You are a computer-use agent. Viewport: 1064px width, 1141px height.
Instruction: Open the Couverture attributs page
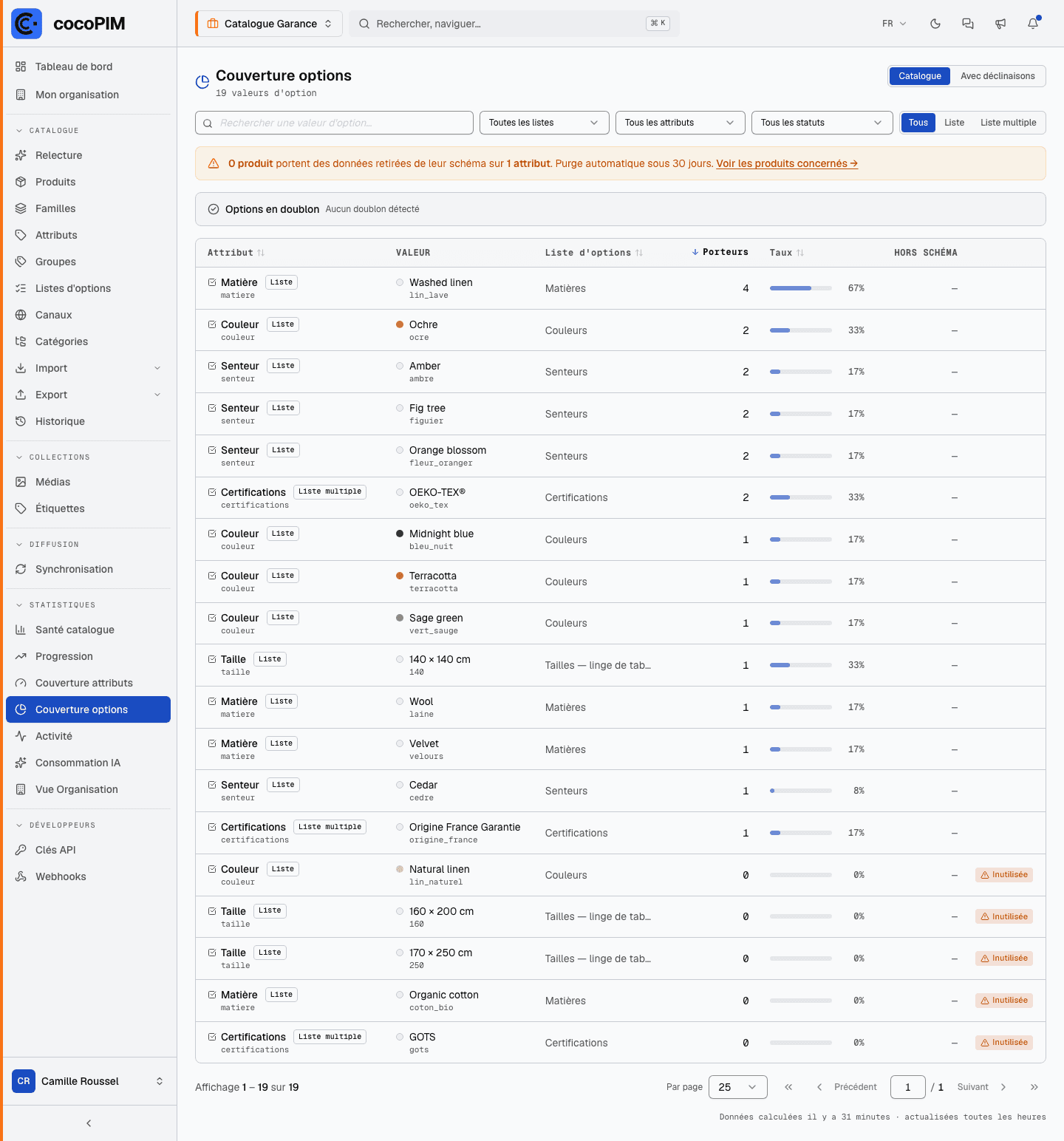click(88, 683)
